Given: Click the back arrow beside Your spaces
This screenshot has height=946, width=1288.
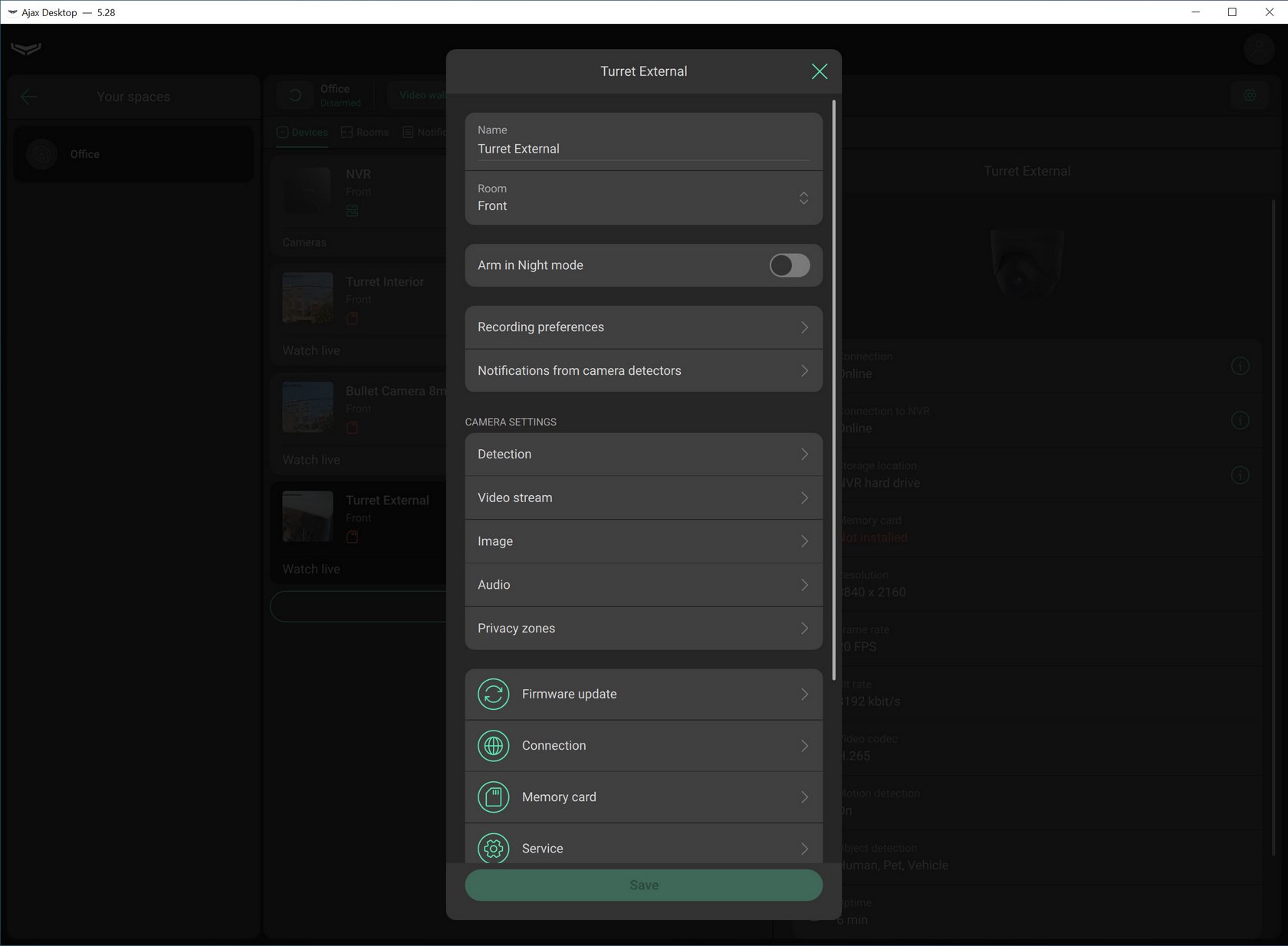Looking at the screenshot, I should point(28,97).
